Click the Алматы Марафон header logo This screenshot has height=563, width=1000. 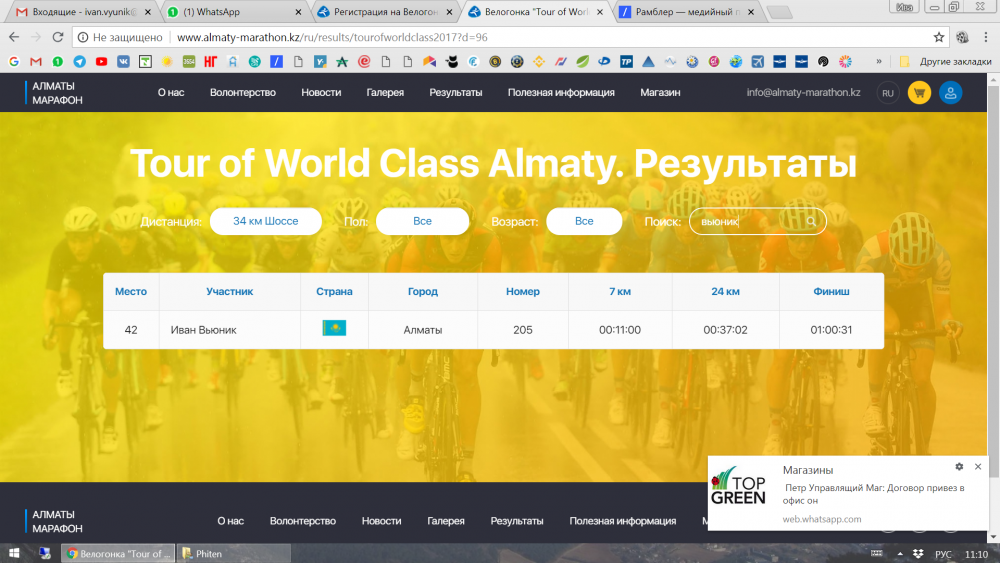point(57,93)
